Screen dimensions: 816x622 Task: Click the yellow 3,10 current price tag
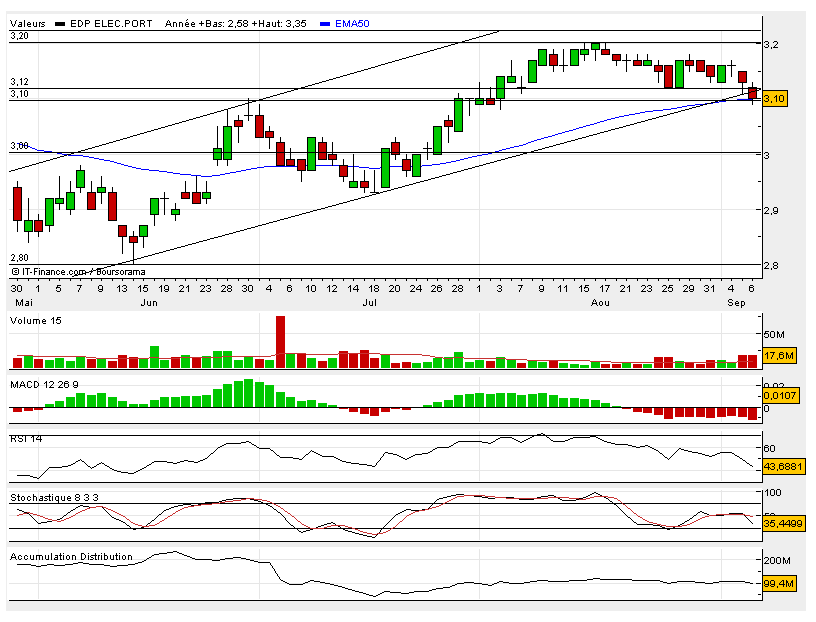coord(775,98)
